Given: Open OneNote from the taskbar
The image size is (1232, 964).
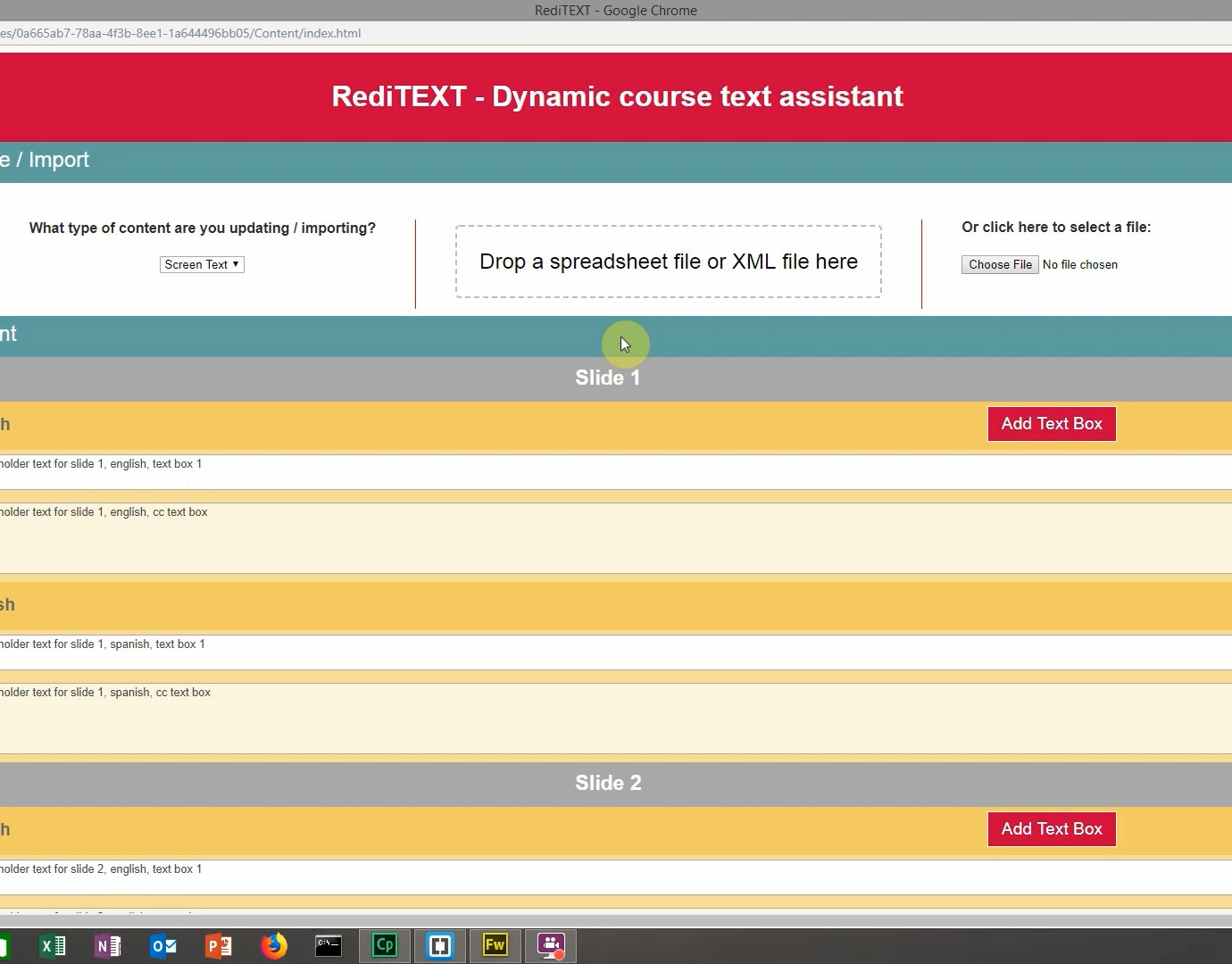Looking at the screenshot, I should point(108,946).
